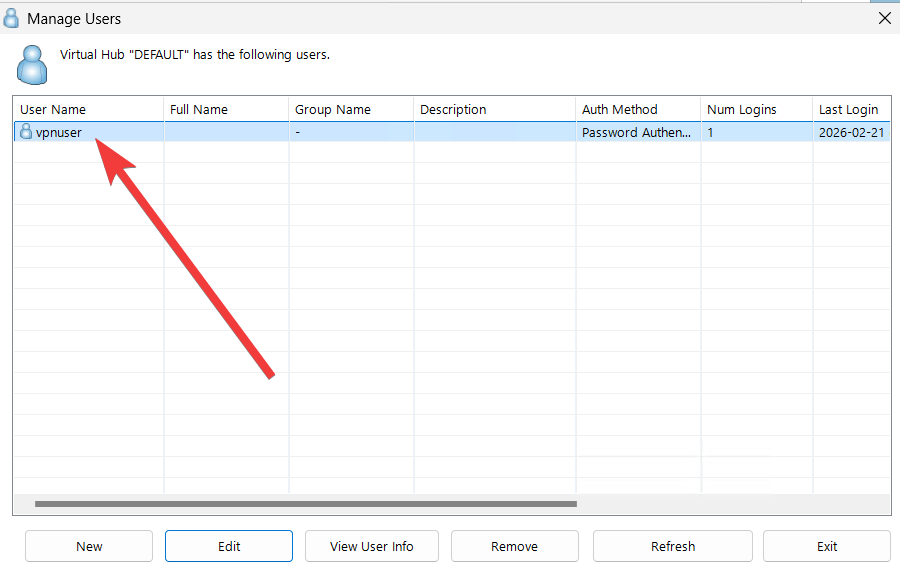The width and height of the screenshot is (900, 572).
Task: Select the vpnuser name entry
Action: [x=59, y=133]
